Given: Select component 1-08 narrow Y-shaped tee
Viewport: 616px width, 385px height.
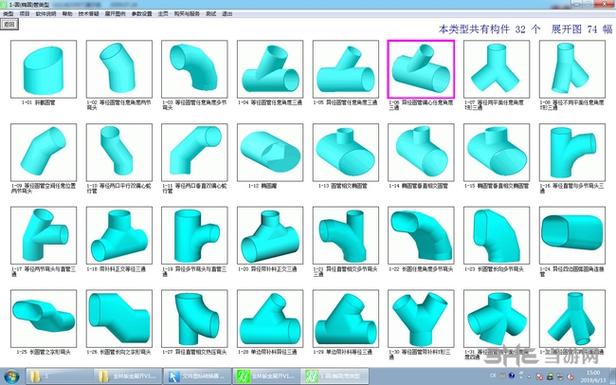Looking at the screenshot, I should 572,69.
